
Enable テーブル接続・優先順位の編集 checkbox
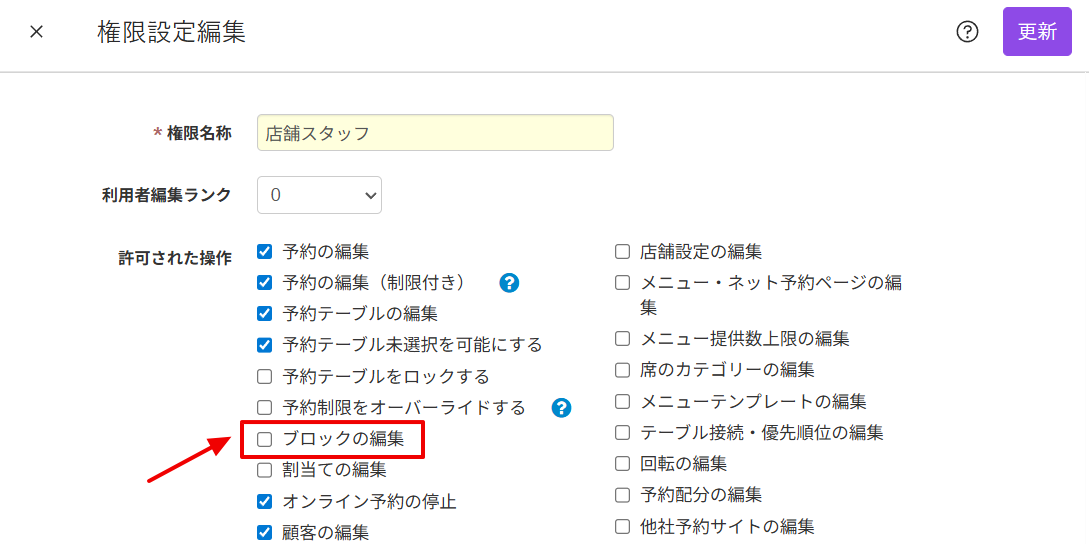pyautogui.click(x=622, y=433)
